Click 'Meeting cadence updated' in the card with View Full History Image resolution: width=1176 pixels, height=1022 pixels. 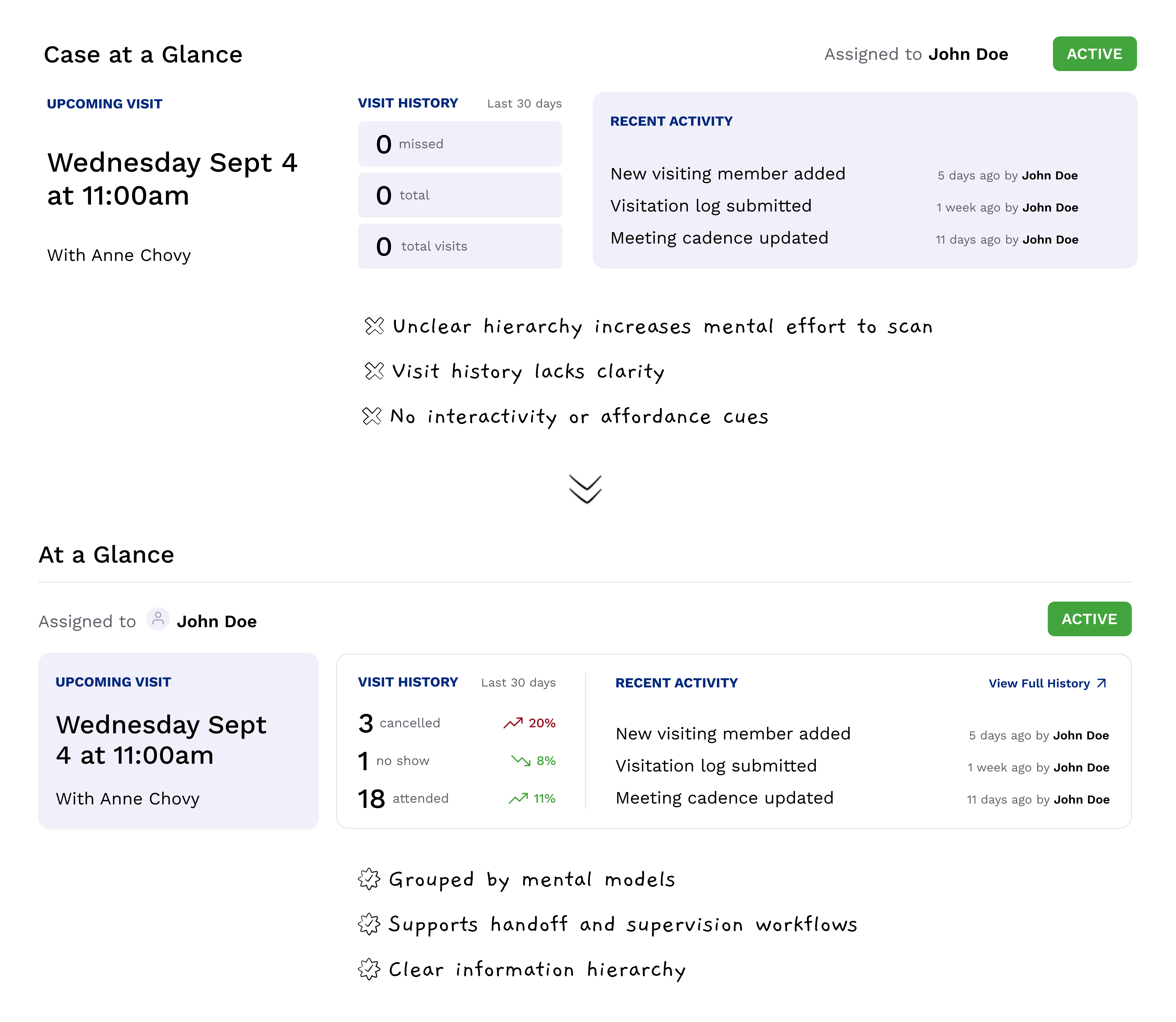(x=724, y=798)
